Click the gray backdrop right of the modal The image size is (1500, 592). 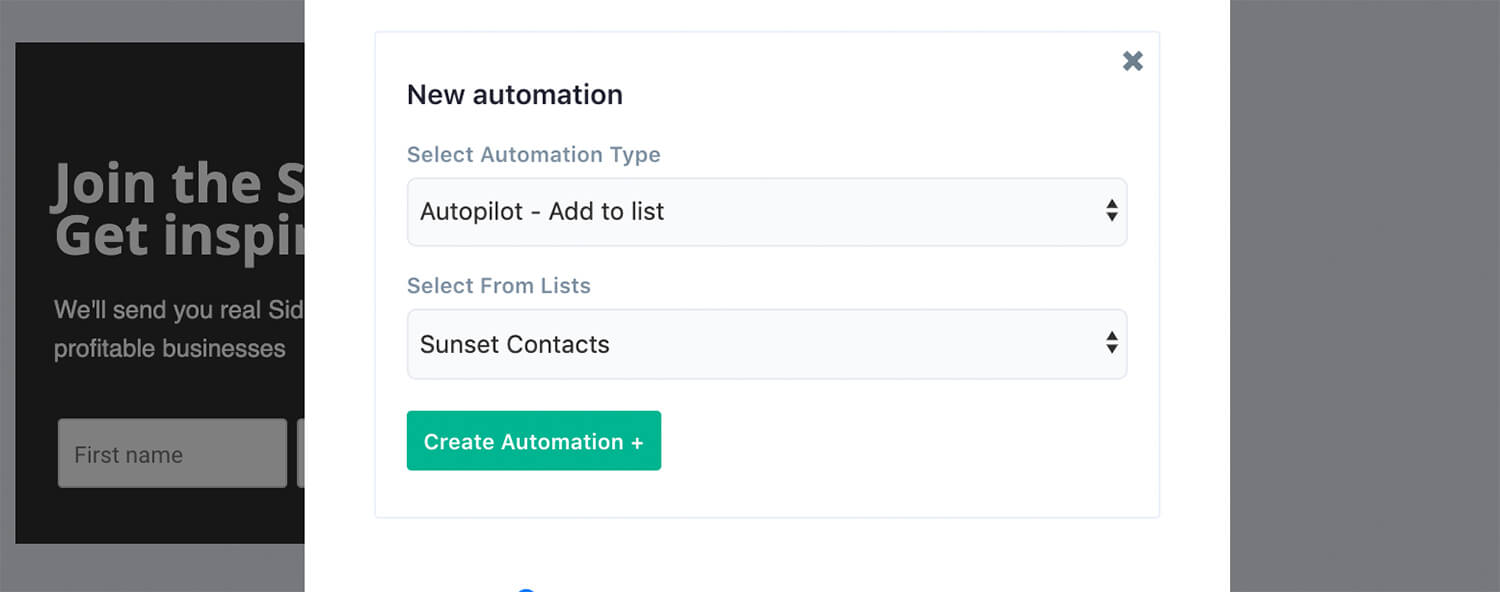click(x=1365, y=300)
